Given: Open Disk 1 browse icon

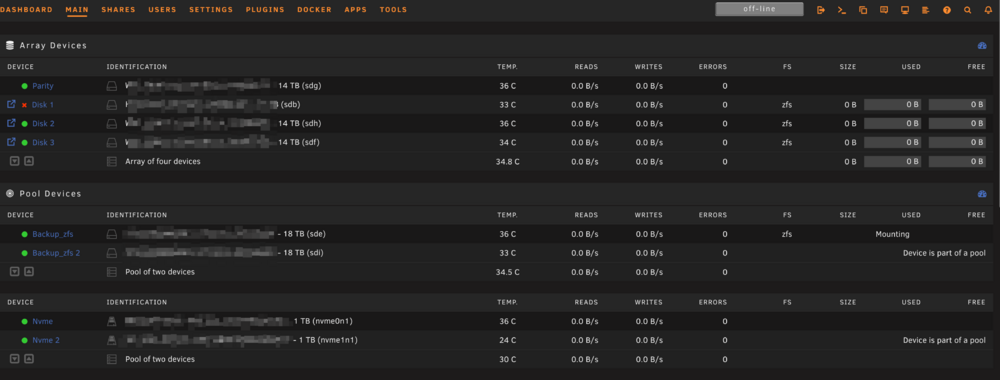Looking at the screenshot, I should (x=11, y=104).
